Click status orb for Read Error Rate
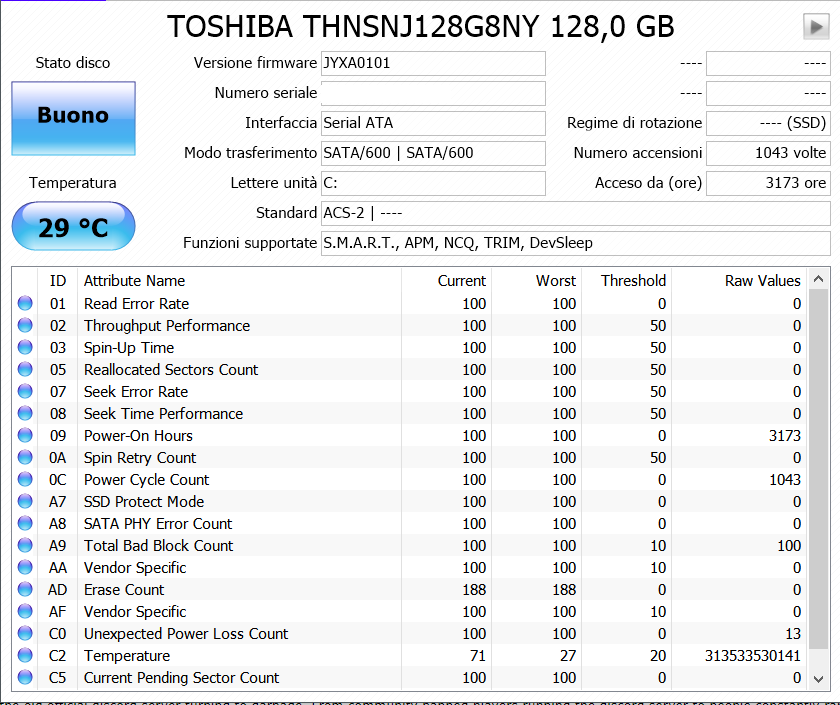 point(25,303)
